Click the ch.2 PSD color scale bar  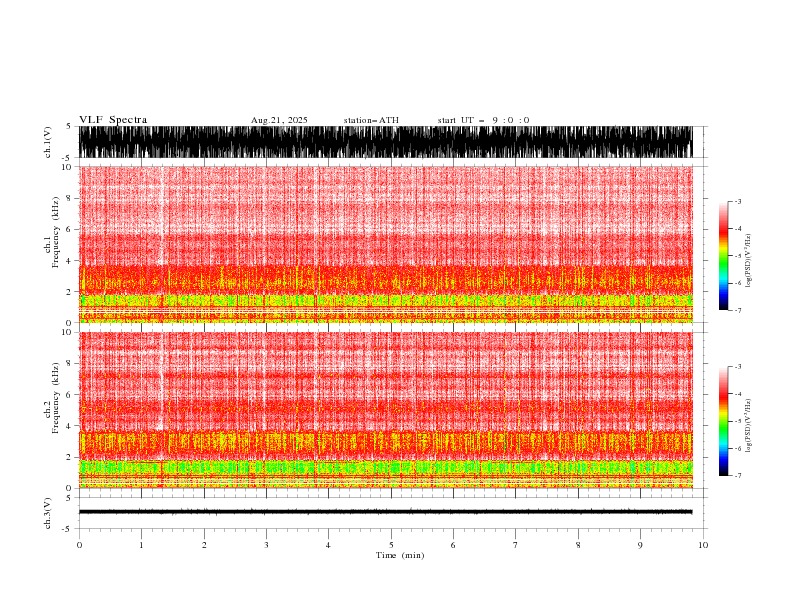pos(723,421)
